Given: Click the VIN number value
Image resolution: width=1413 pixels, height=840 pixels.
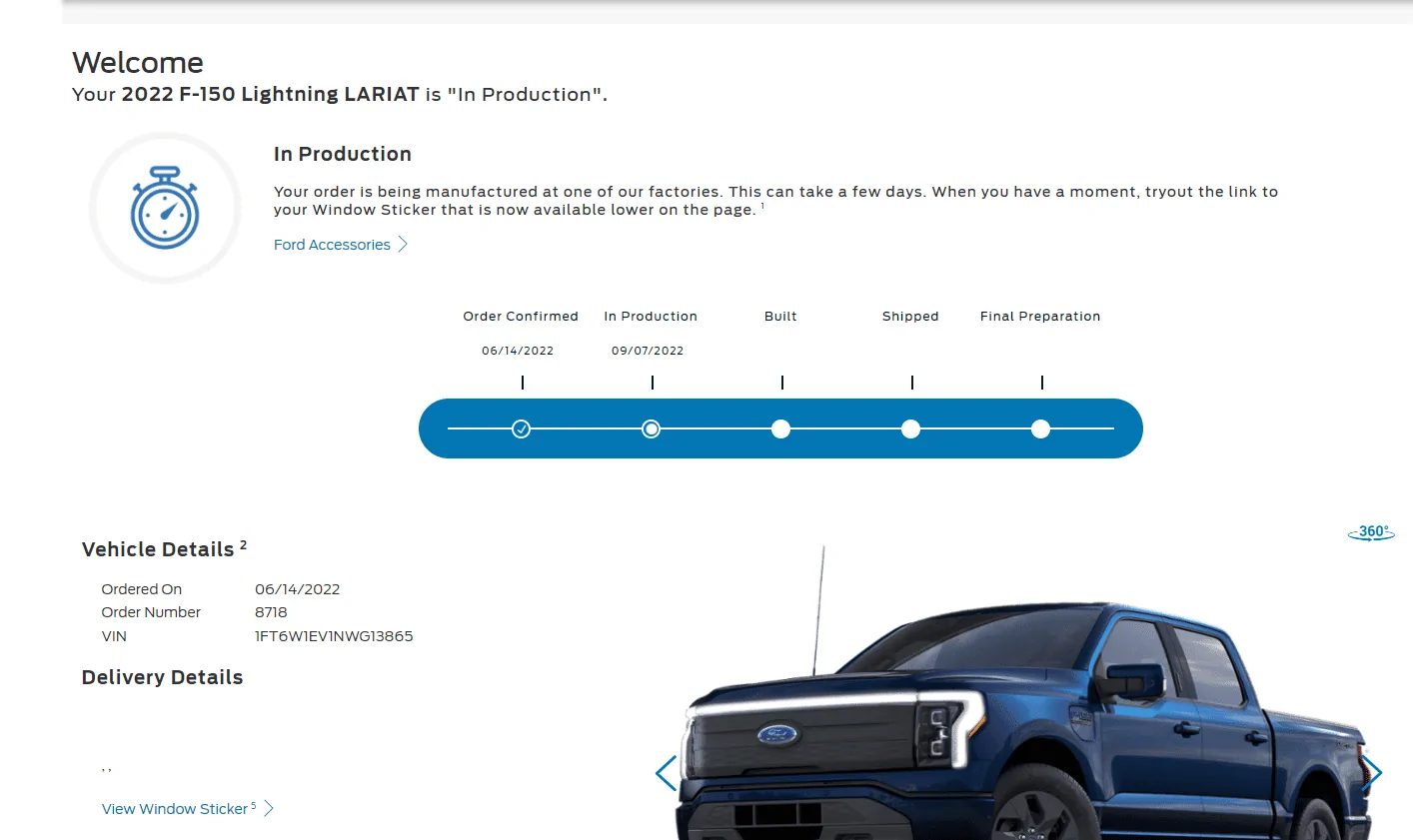Looking at the screenshot, I should click(x=334, y=636).
